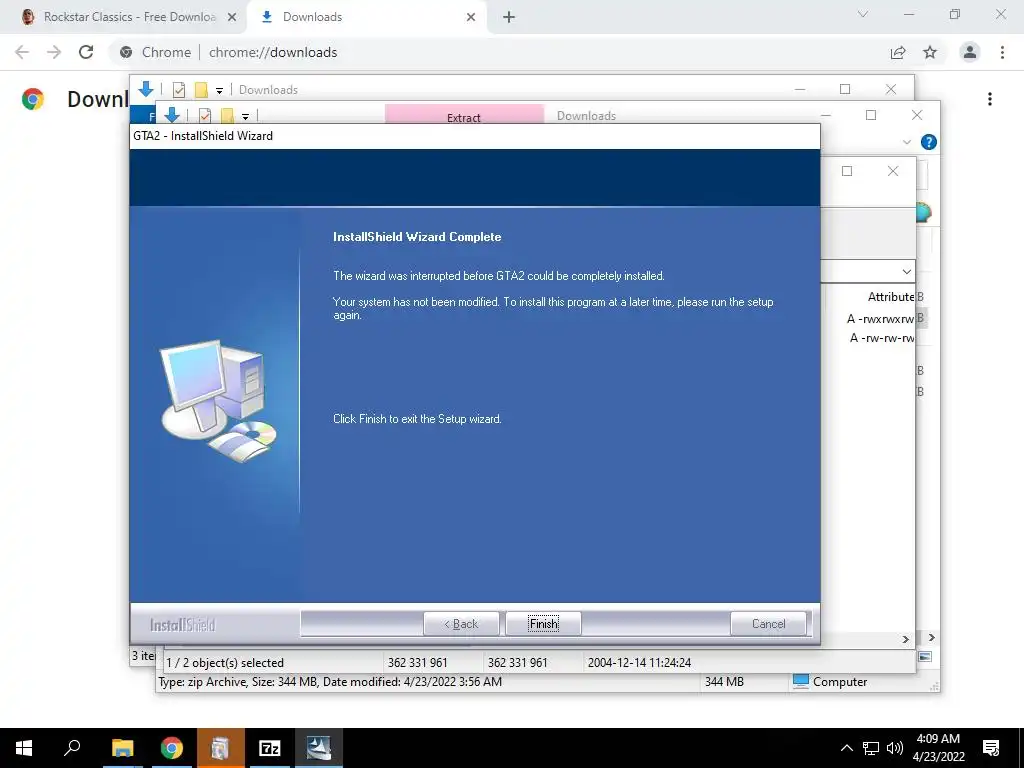
Task: Click the new folder icon in the front Explorer title bar
Action: point(227,116)
